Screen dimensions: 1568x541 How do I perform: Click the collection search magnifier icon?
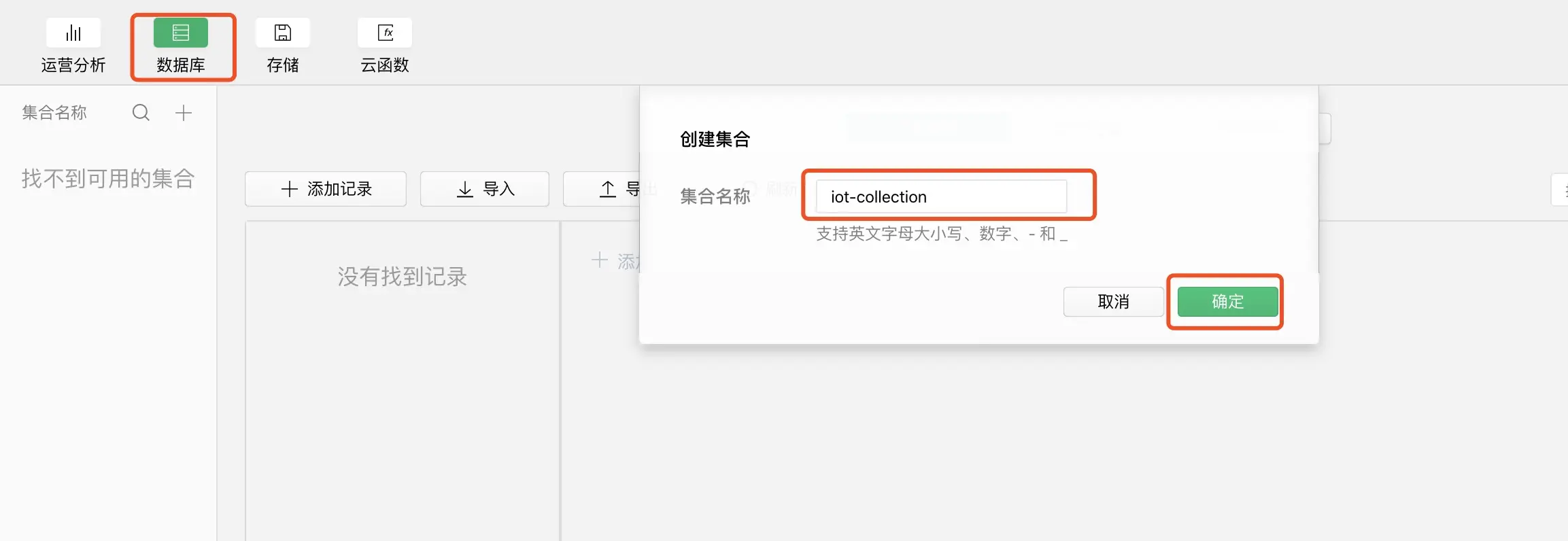coord(141,112)
